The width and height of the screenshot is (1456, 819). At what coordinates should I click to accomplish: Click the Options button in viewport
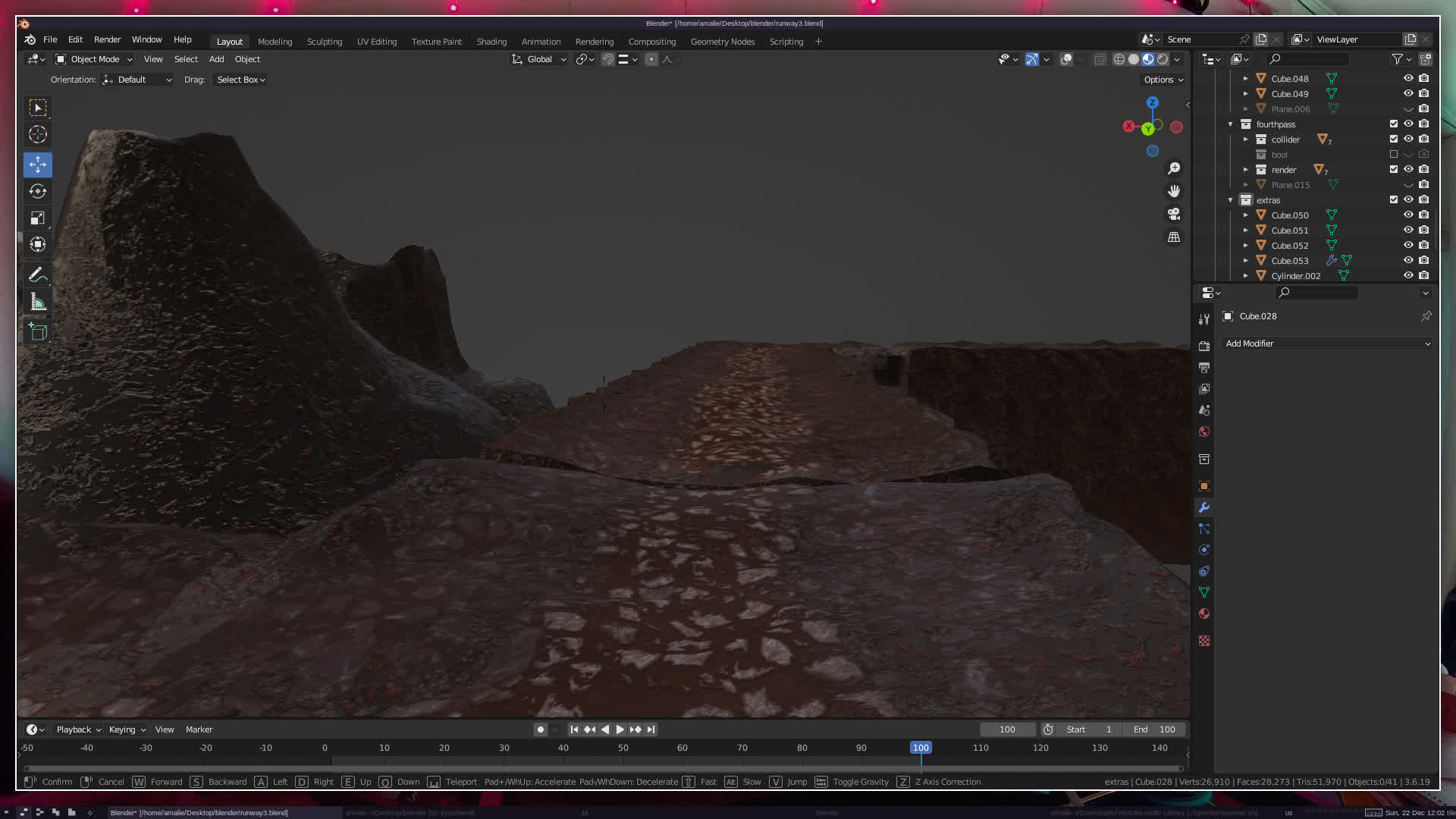coord(1163,80)
